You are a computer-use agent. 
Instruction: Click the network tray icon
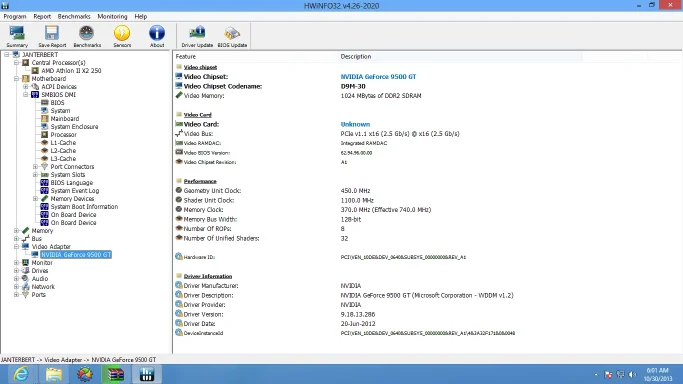pos(621,374)
